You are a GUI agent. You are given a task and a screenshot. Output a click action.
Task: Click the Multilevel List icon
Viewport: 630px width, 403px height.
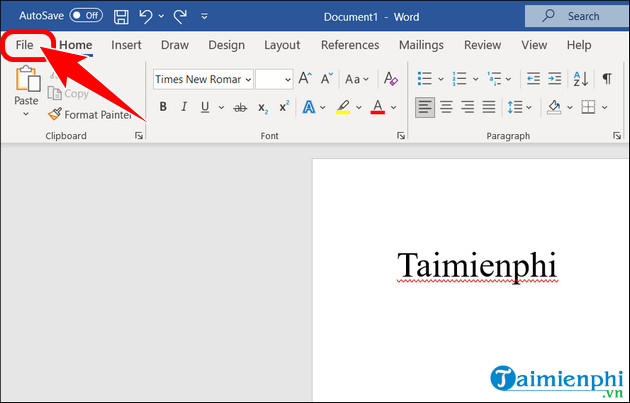pyautogui.click(x=494, y=79)
